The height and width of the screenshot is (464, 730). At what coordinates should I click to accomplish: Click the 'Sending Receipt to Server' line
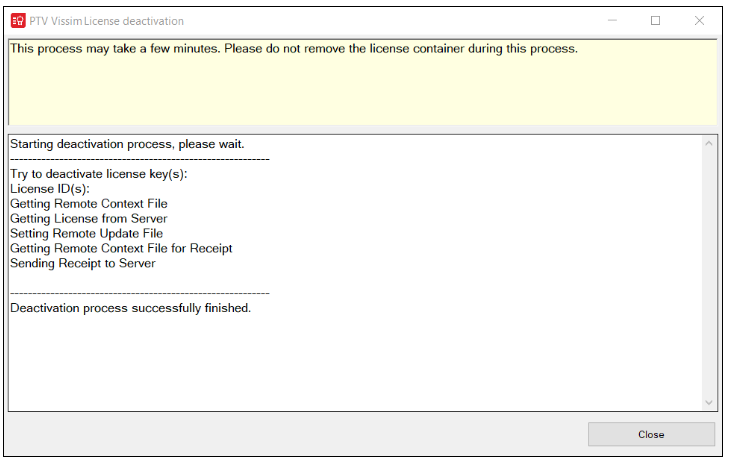[83, 263]
